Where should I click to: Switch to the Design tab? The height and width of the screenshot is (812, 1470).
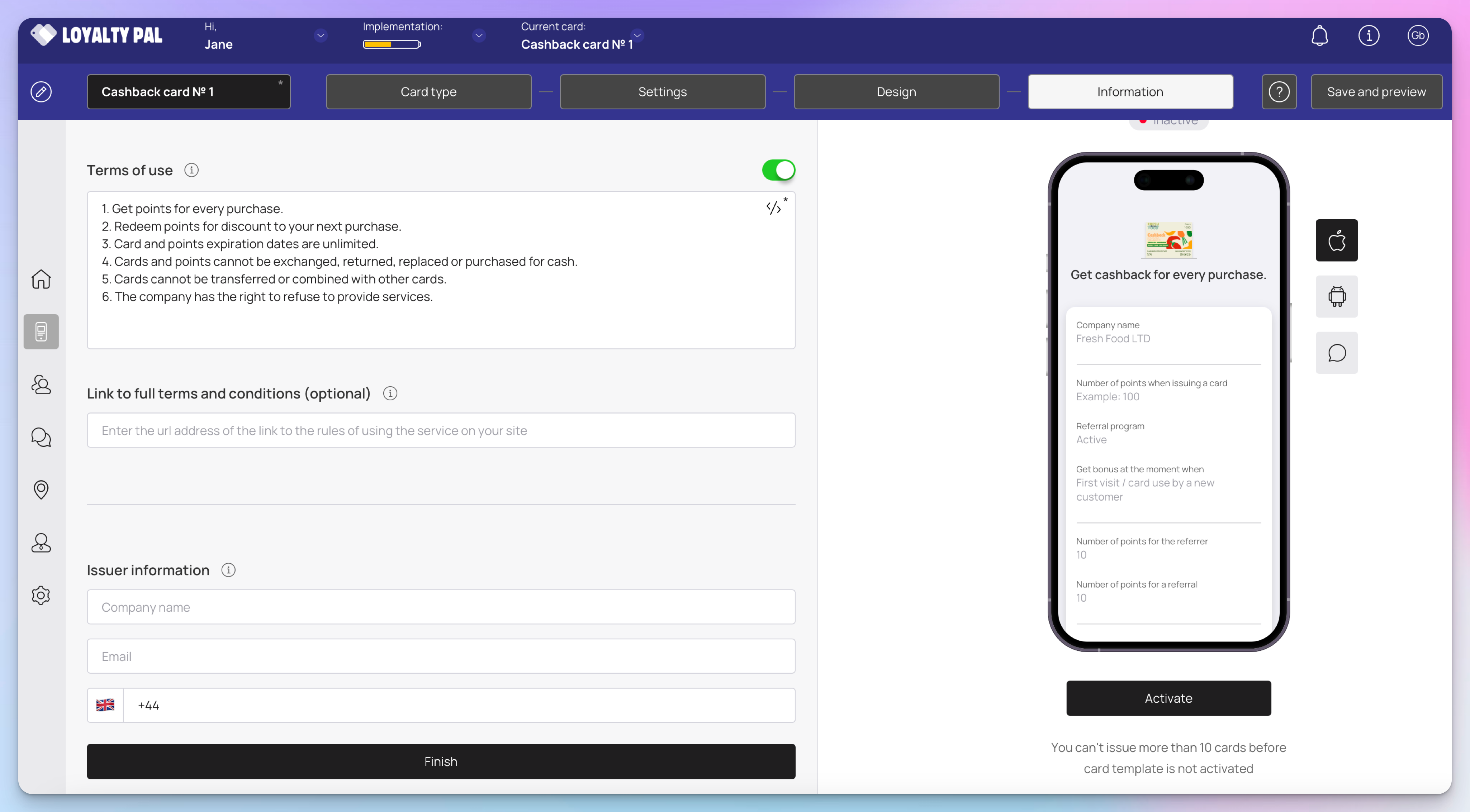click(896, 92)
